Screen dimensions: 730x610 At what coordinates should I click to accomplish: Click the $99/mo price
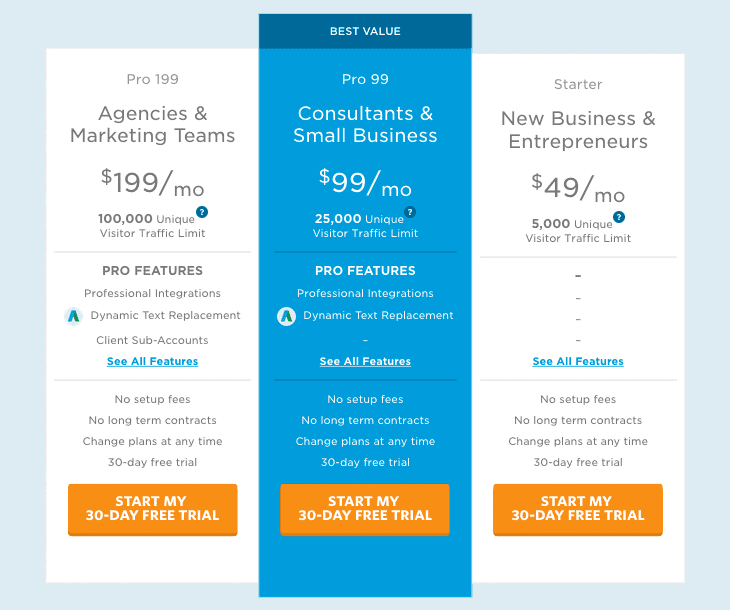click(365, 183)
